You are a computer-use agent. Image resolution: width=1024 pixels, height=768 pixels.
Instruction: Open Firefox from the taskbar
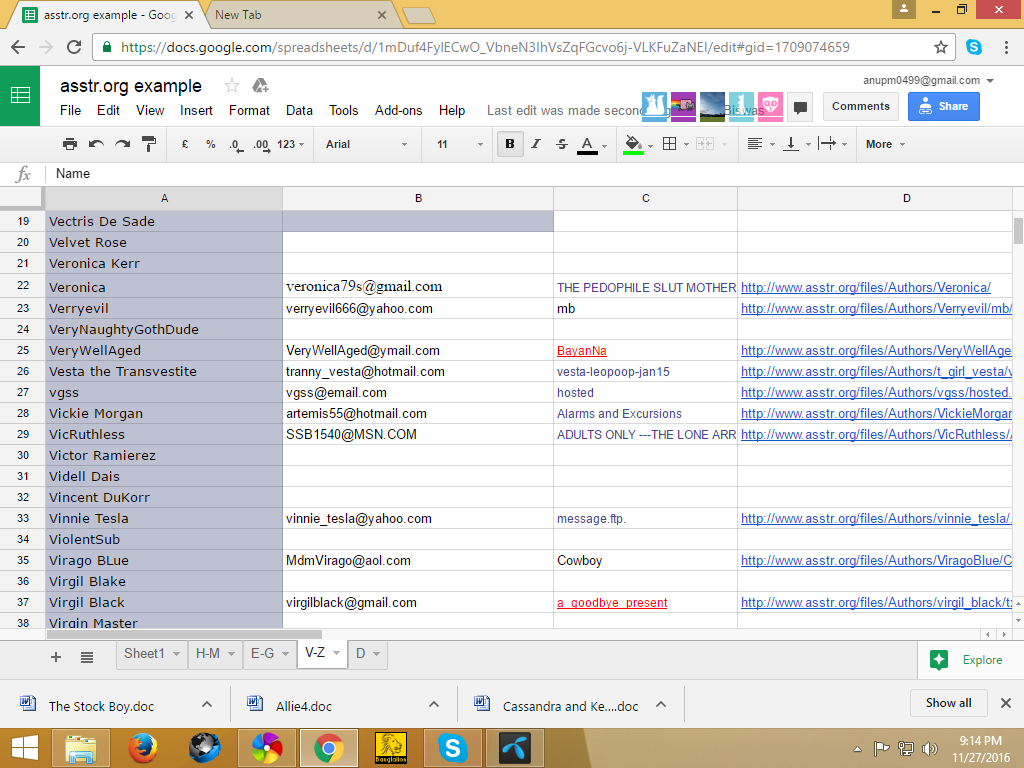pyautogui.click(x=142, y=748)
